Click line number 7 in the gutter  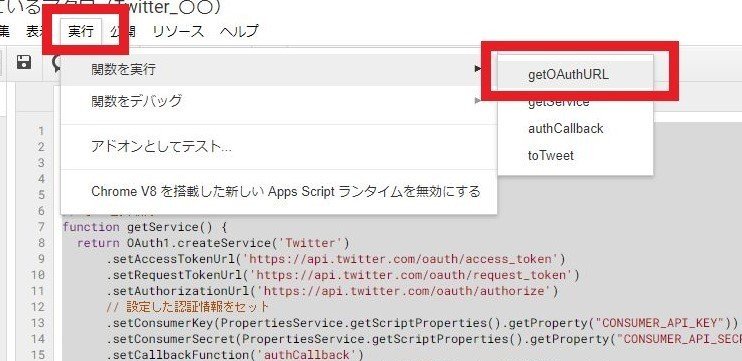click(41, 227)
